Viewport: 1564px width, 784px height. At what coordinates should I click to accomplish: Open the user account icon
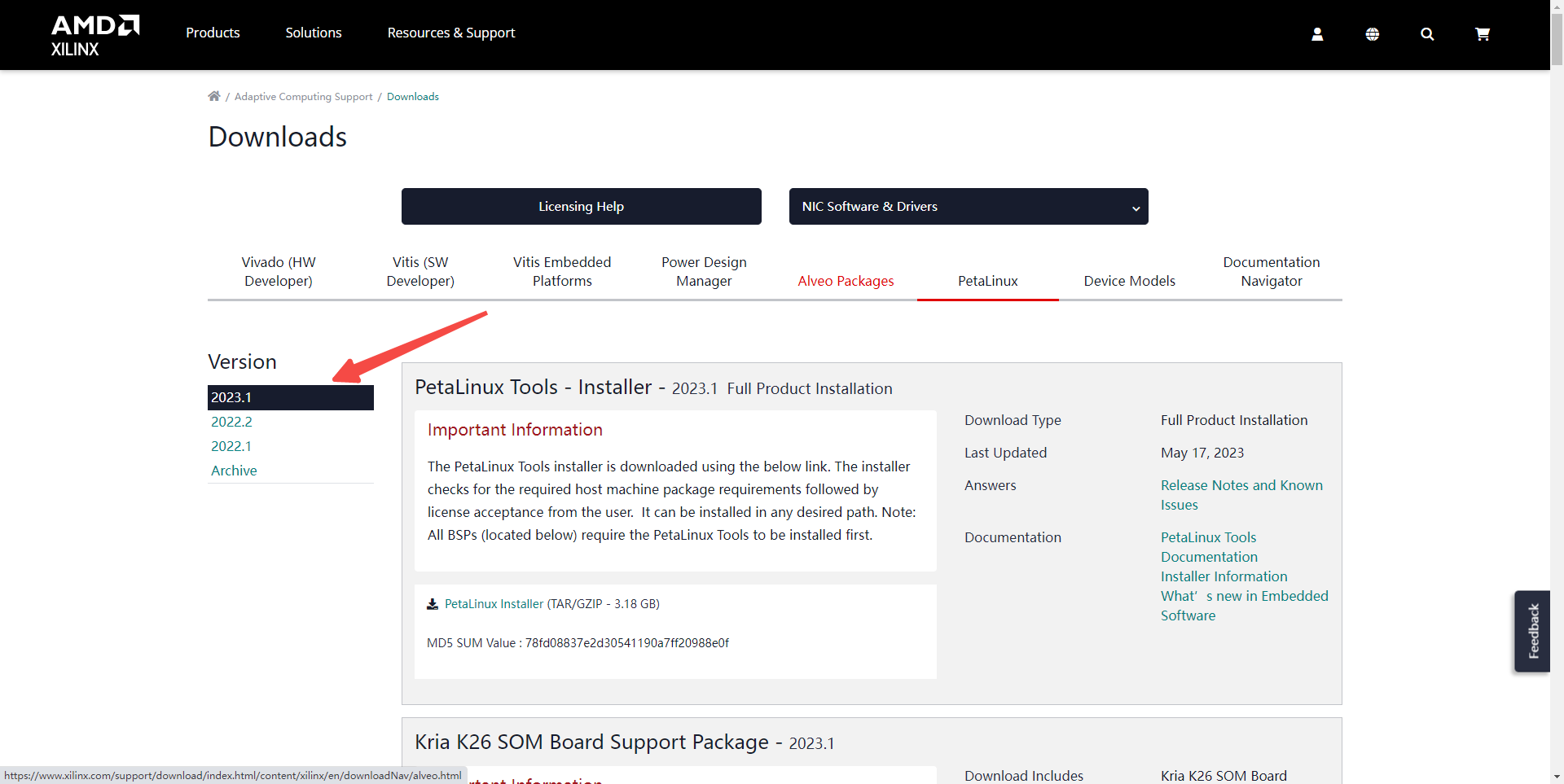coord(1317,34)
